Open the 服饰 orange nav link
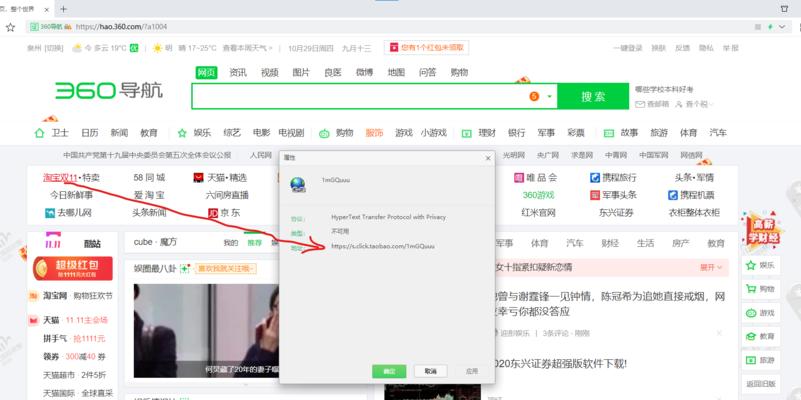 pos(374,133)
